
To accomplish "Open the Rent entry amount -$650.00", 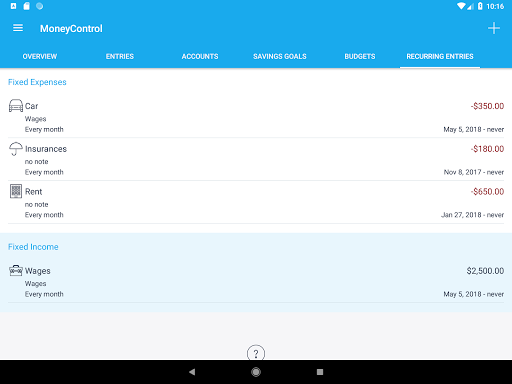I will click(487, 191).
